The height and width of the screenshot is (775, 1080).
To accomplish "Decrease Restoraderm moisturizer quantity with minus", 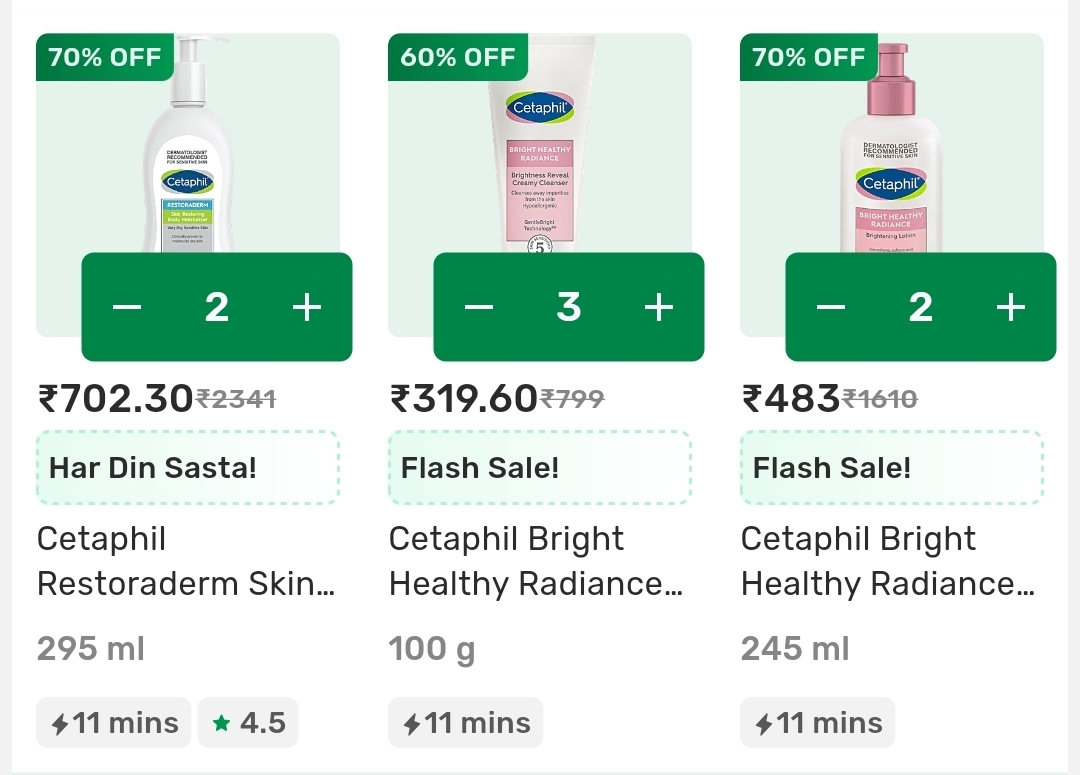I will [127, 307].
